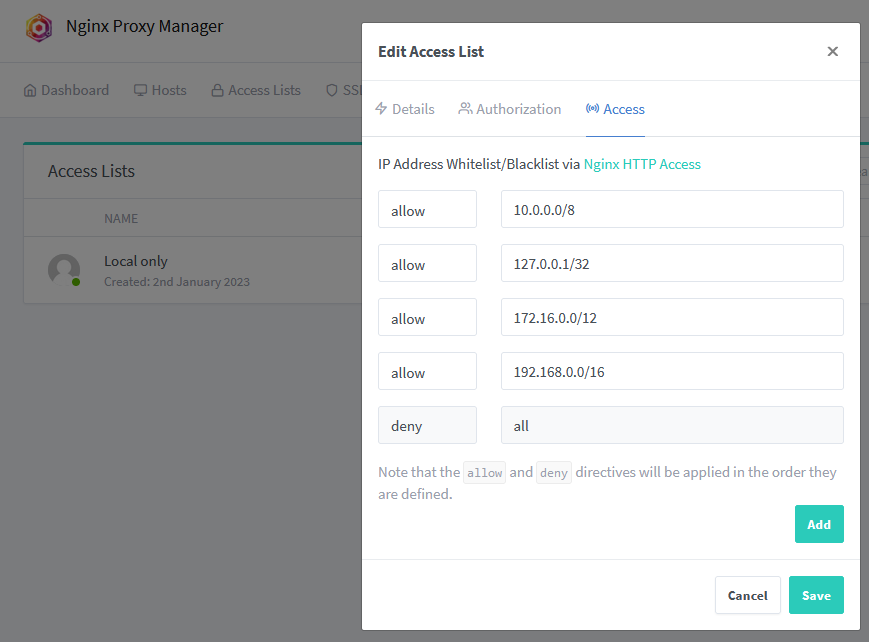The width and height of the screenshot is (869, 642).
Task: Click the Access Lists lock icon
Action: point(217,90)
